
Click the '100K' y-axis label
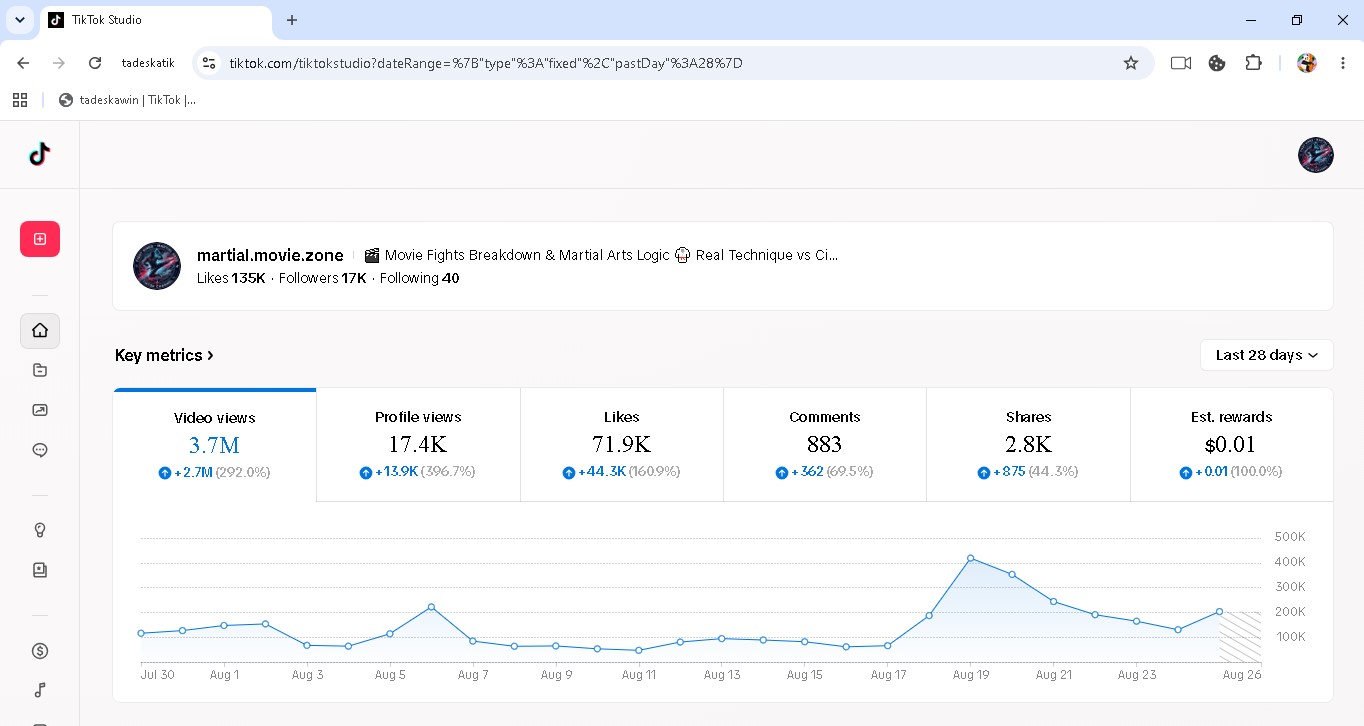tap(1290, 637)
